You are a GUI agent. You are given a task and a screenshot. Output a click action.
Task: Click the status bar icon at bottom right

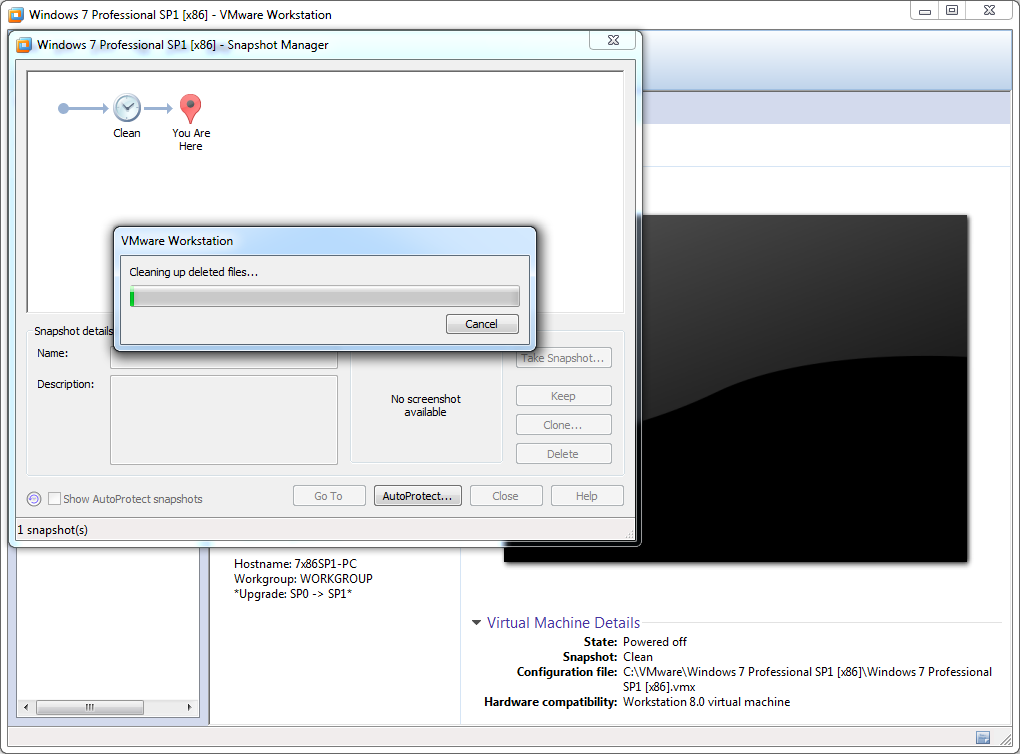pos(983,738)
